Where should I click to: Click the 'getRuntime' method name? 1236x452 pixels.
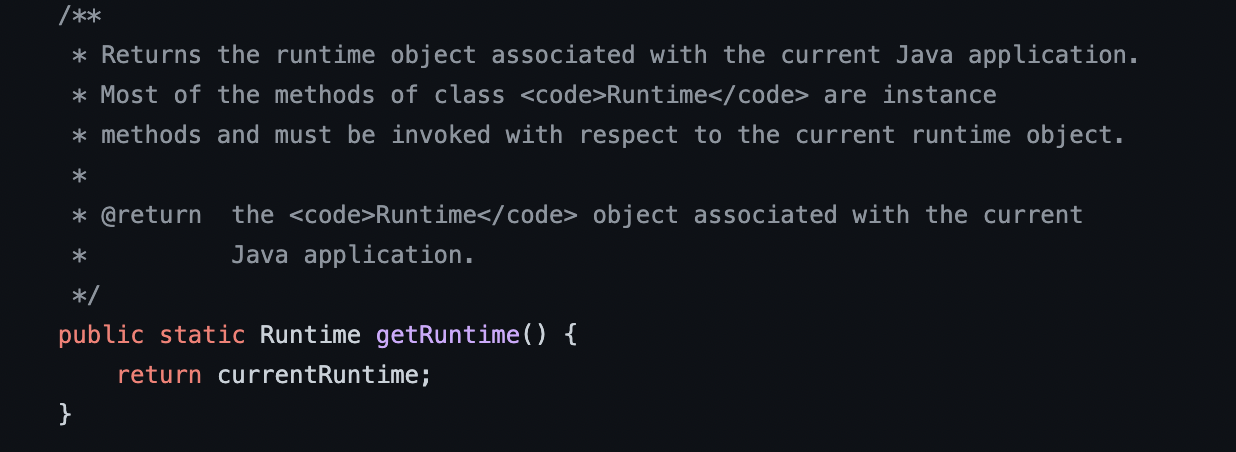448,335
